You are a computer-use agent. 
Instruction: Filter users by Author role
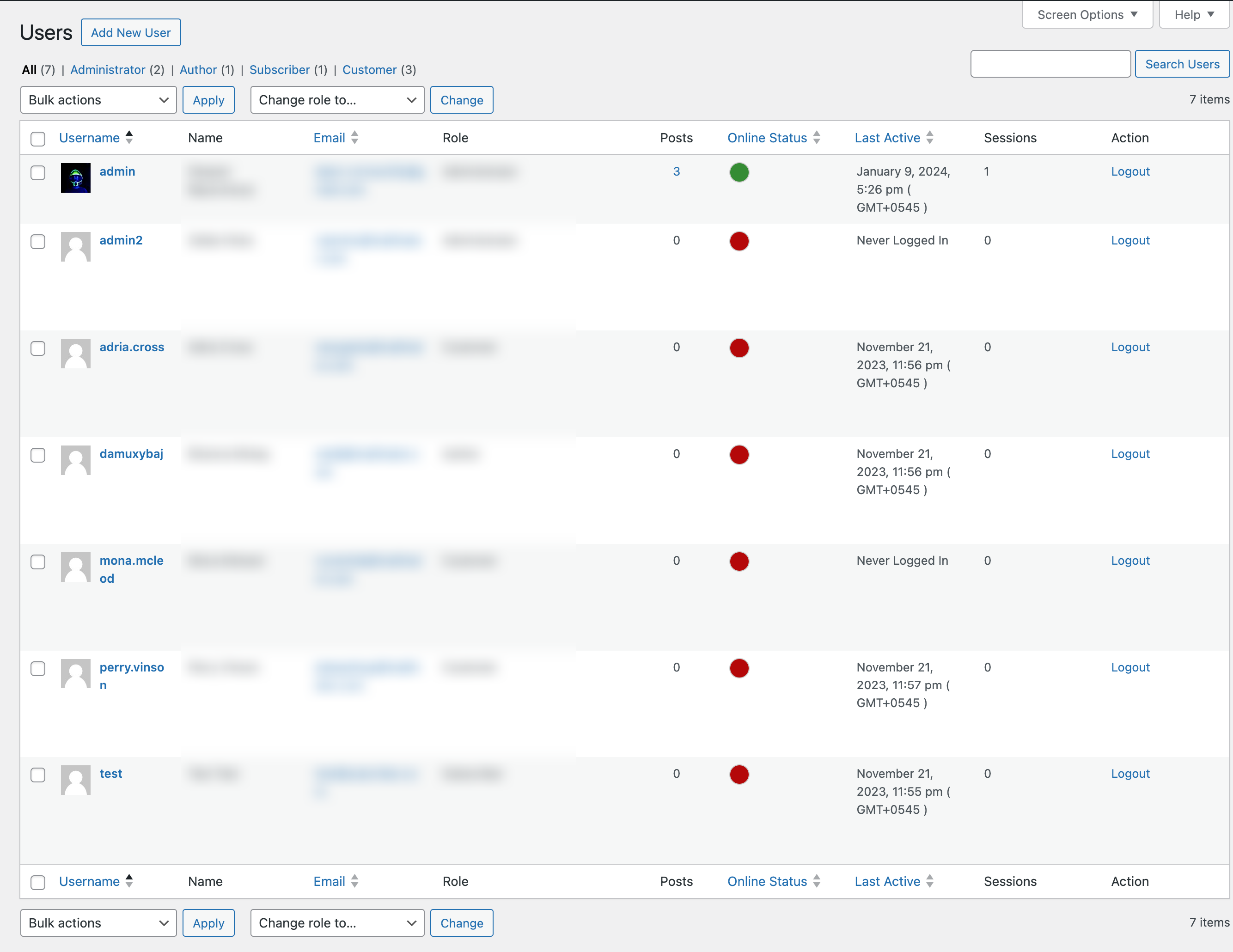[x=198, y=69]
